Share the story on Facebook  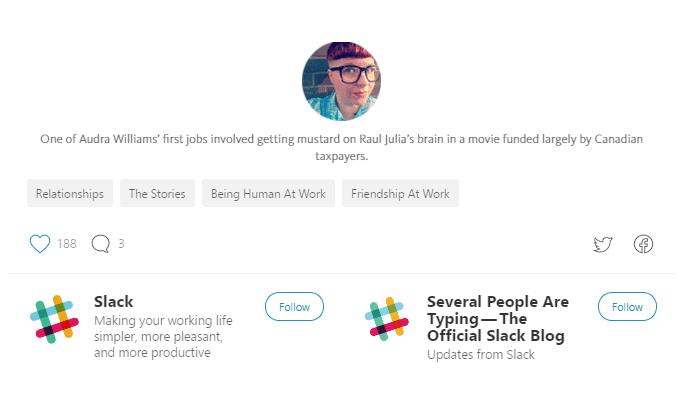click(643, 244)
